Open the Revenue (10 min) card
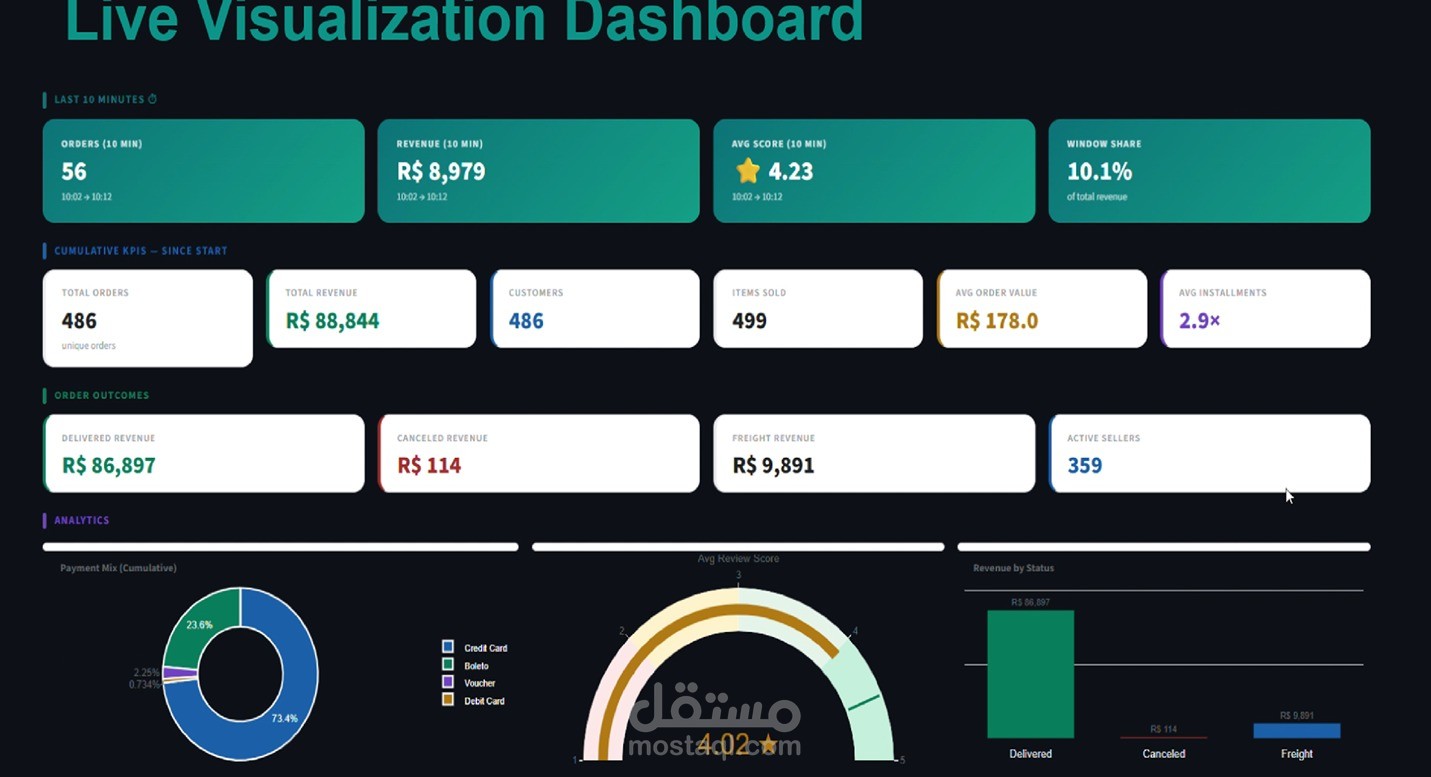 [x=538, y=171]
